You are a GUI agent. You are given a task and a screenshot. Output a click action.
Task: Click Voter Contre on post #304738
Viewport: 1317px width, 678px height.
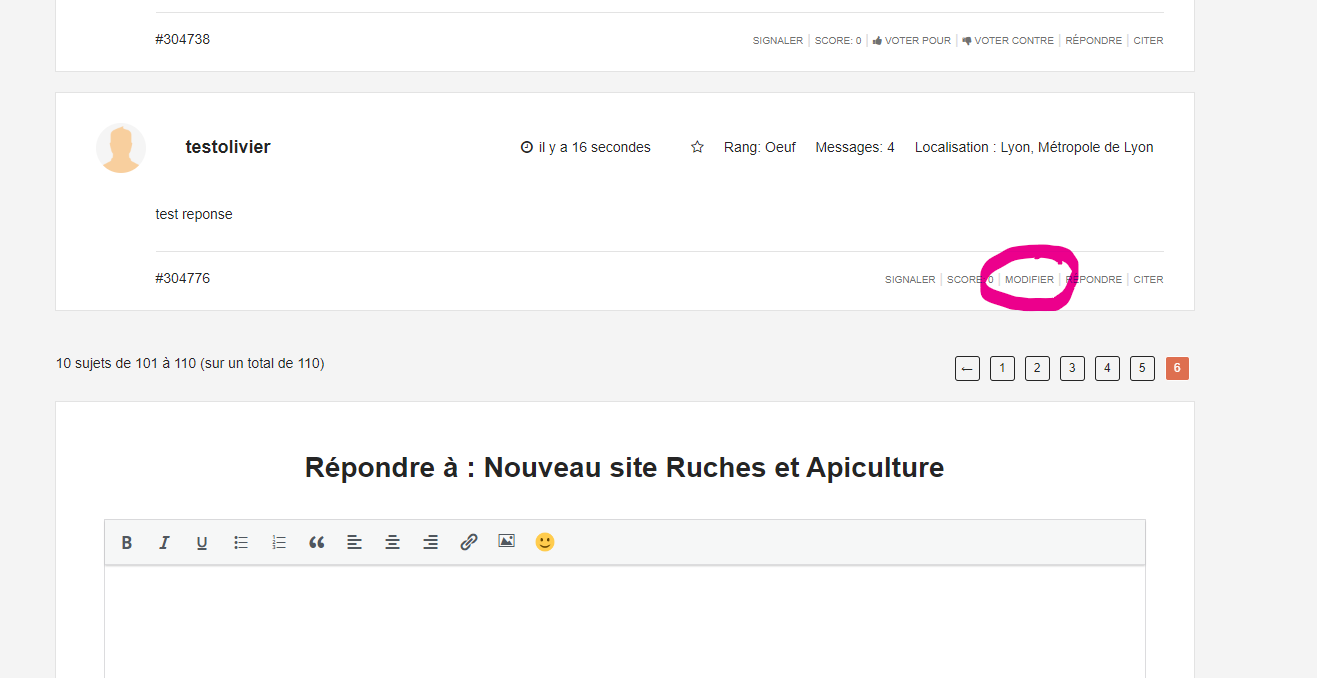click(1008, 41)
